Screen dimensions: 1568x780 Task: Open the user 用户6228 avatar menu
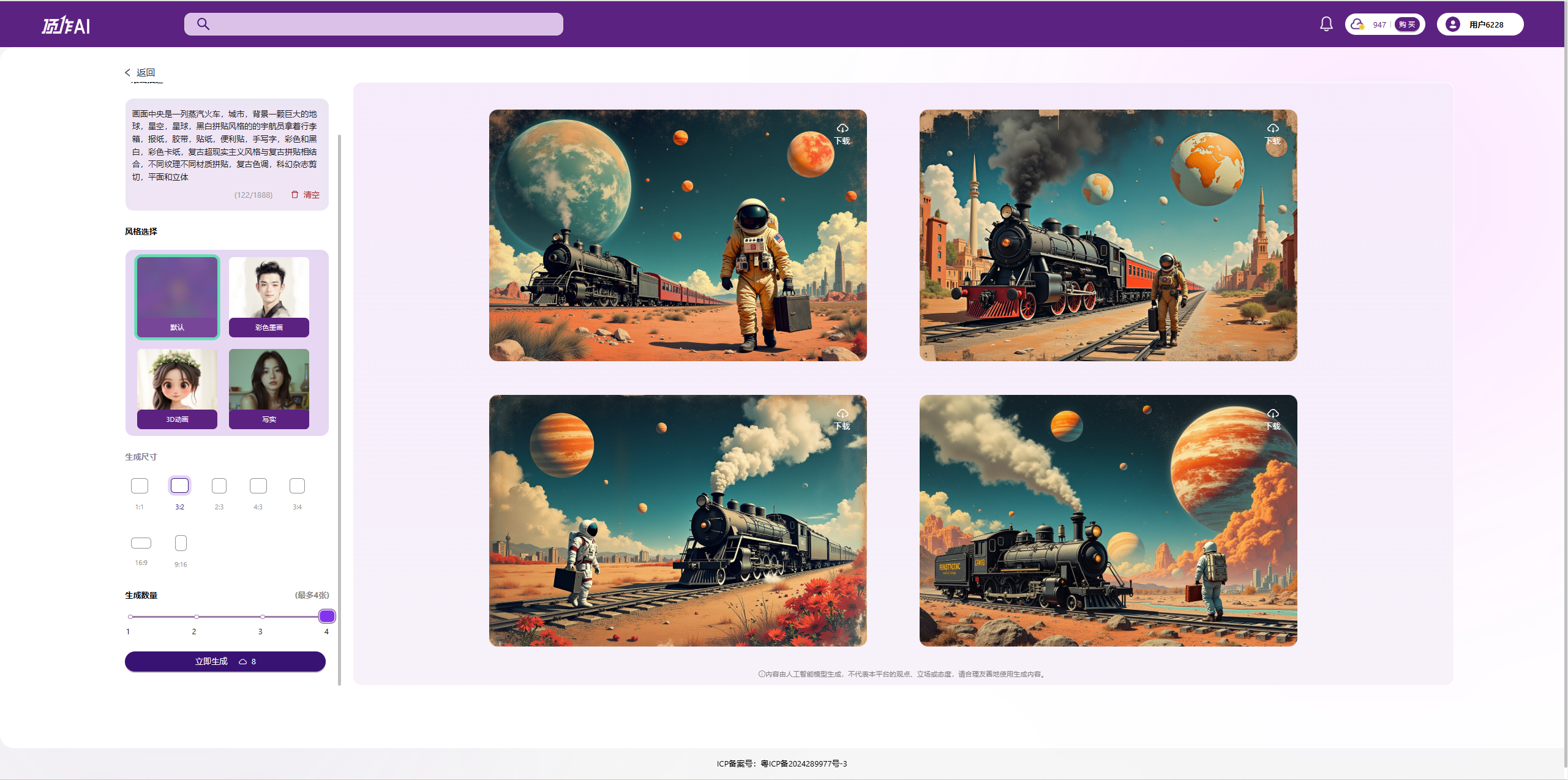point(1452,24)
